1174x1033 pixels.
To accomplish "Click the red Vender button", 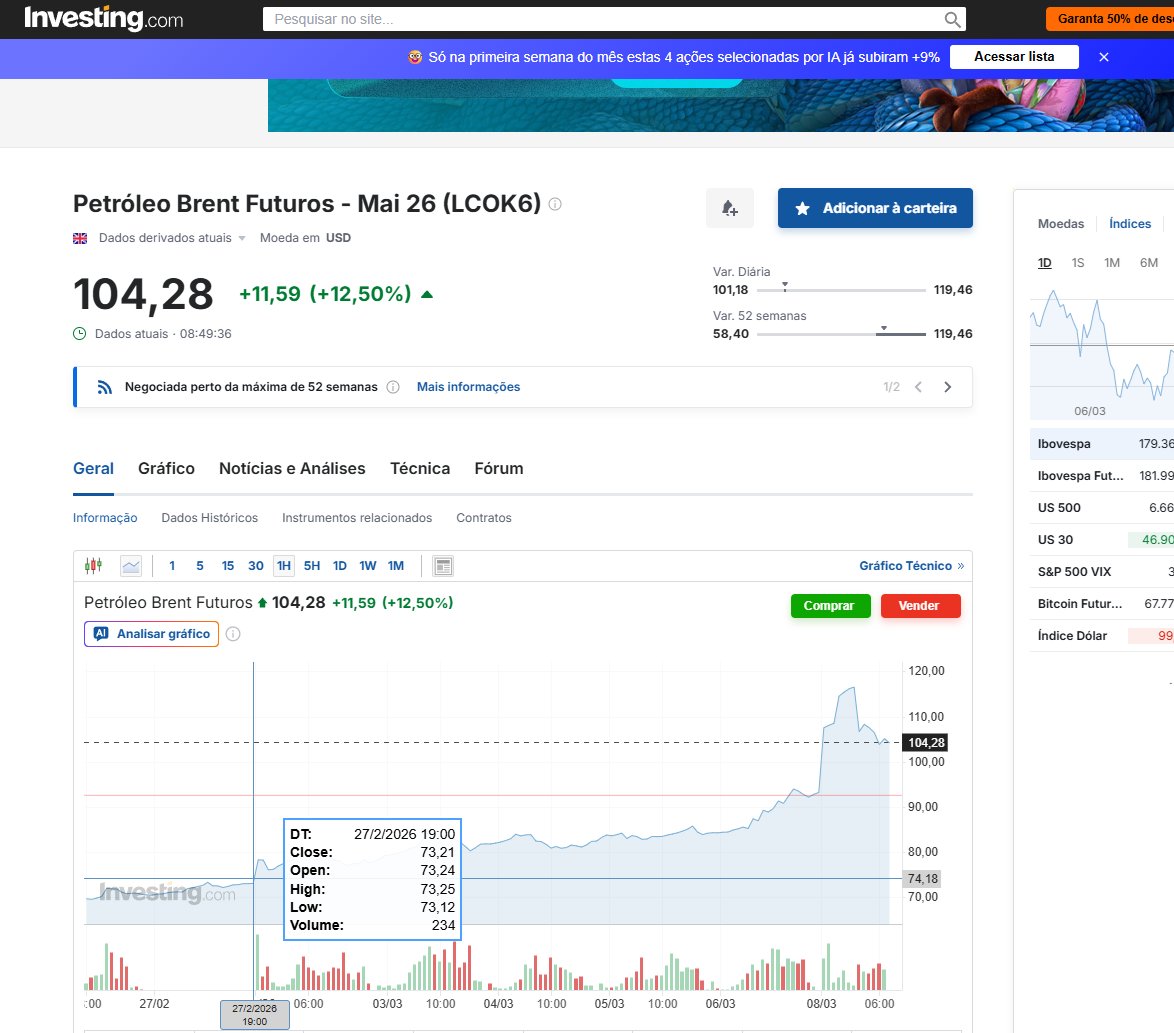I will click(x=920, y=606).
